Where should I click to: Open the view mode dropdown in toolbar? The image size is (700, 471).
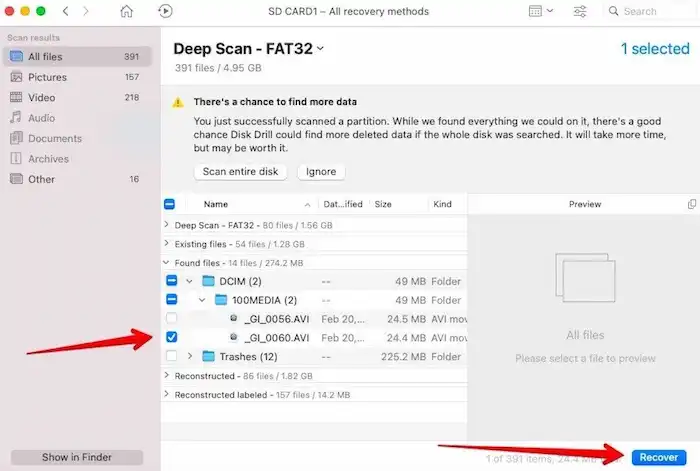[x=540, y=12]
